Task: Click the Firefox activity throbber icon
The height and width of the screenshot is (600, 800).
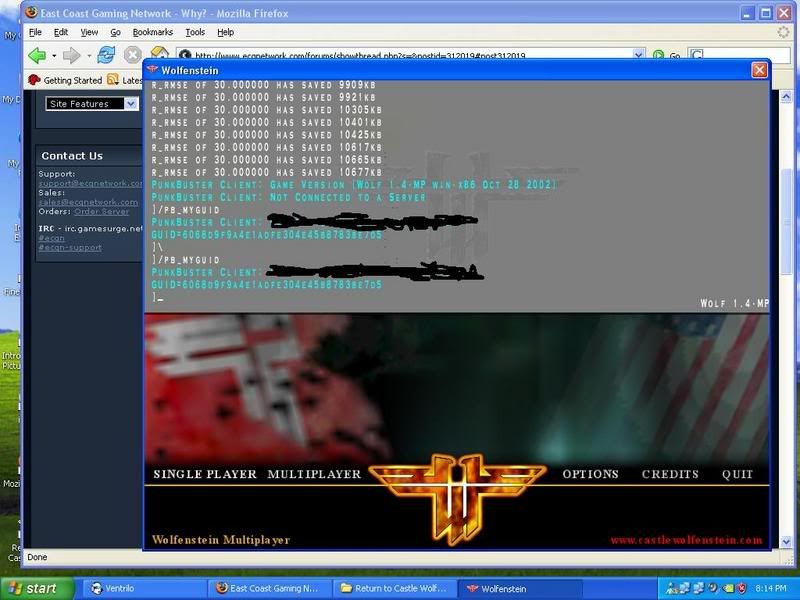Action: pyautogui.click(x=783, y=32)
